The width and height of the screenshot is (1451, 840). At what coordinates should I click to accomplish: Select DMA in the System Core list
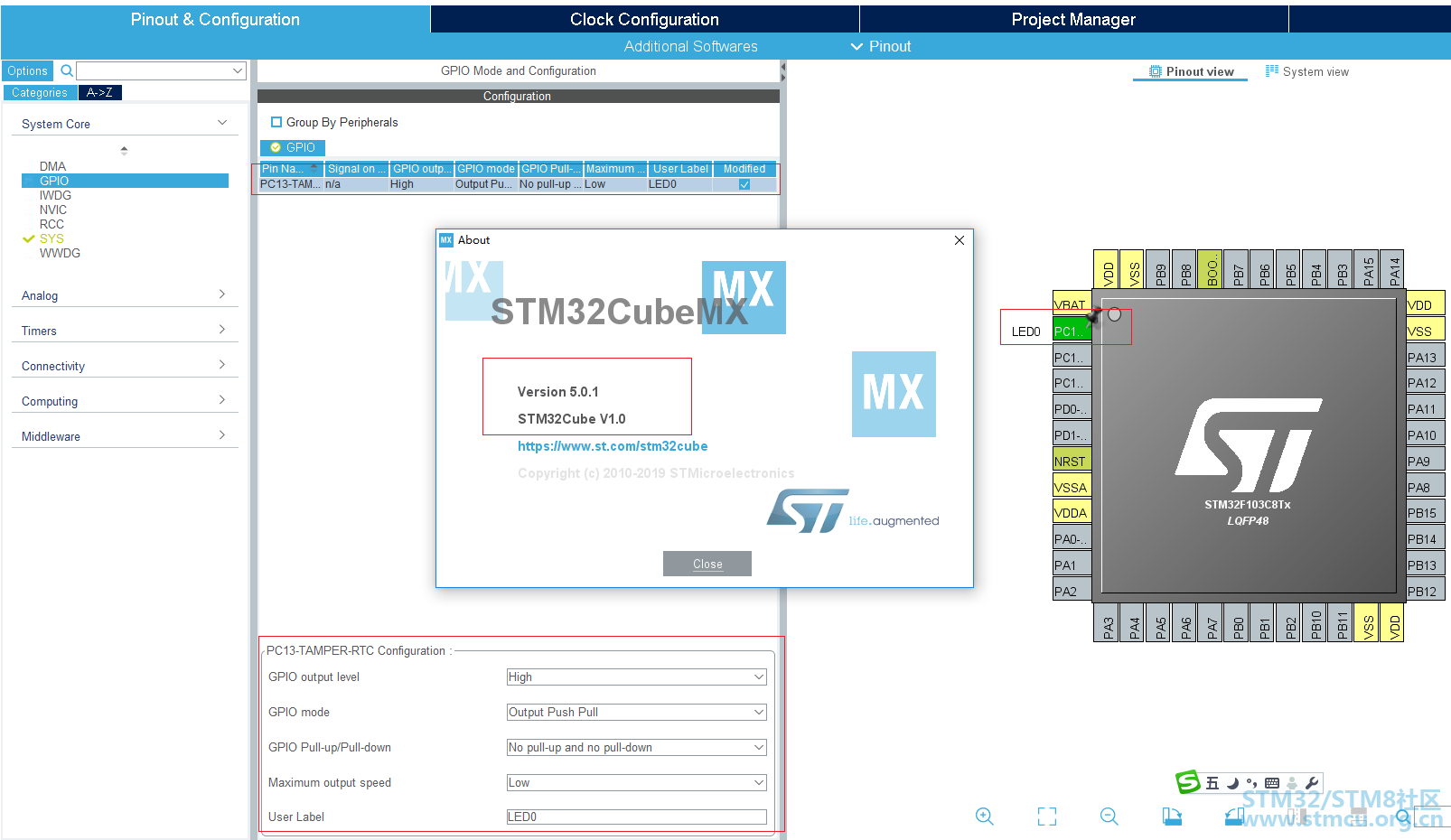pyautogui.click(x=52, y=166)
